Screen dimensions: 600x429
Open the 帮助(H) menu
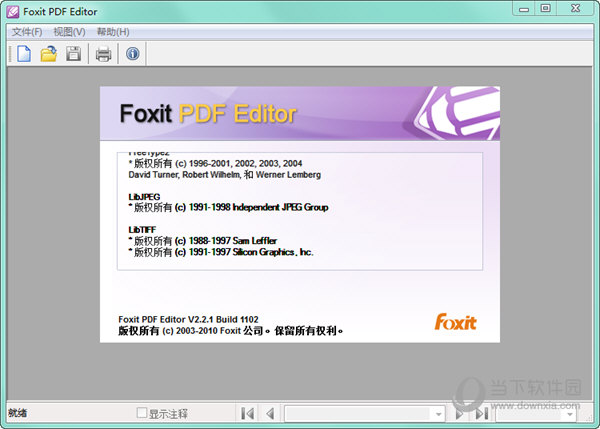[x=113, y=32]
